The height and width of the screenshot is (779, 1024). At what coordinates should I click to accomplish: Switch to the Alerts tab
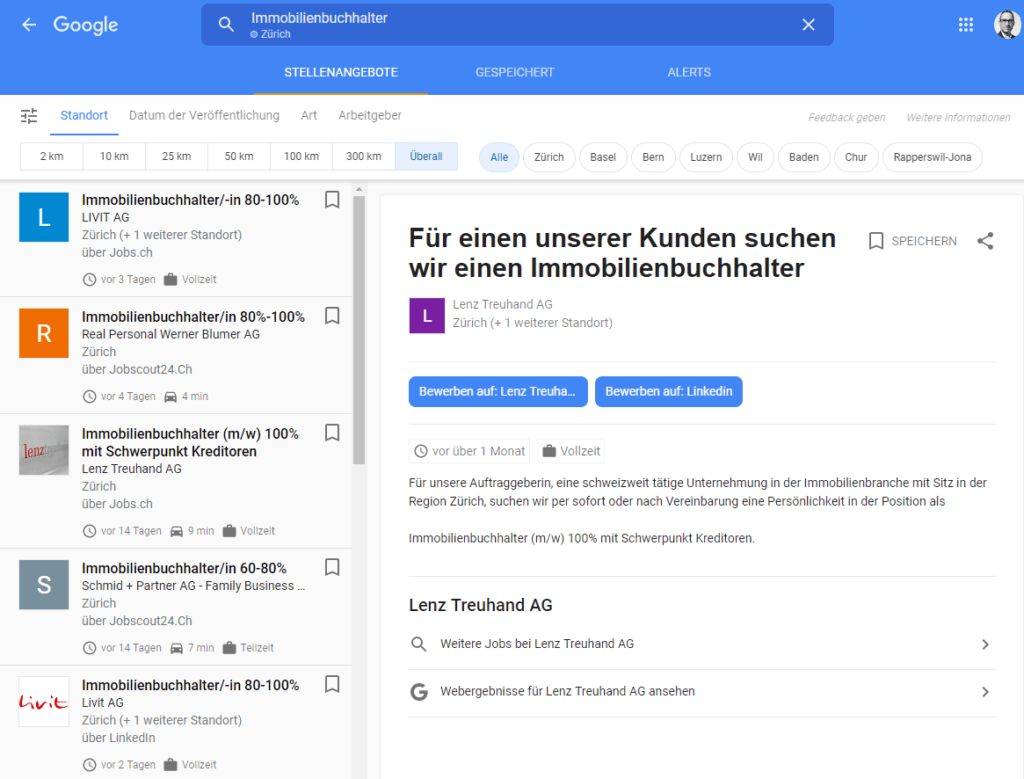tap(689, 72)
